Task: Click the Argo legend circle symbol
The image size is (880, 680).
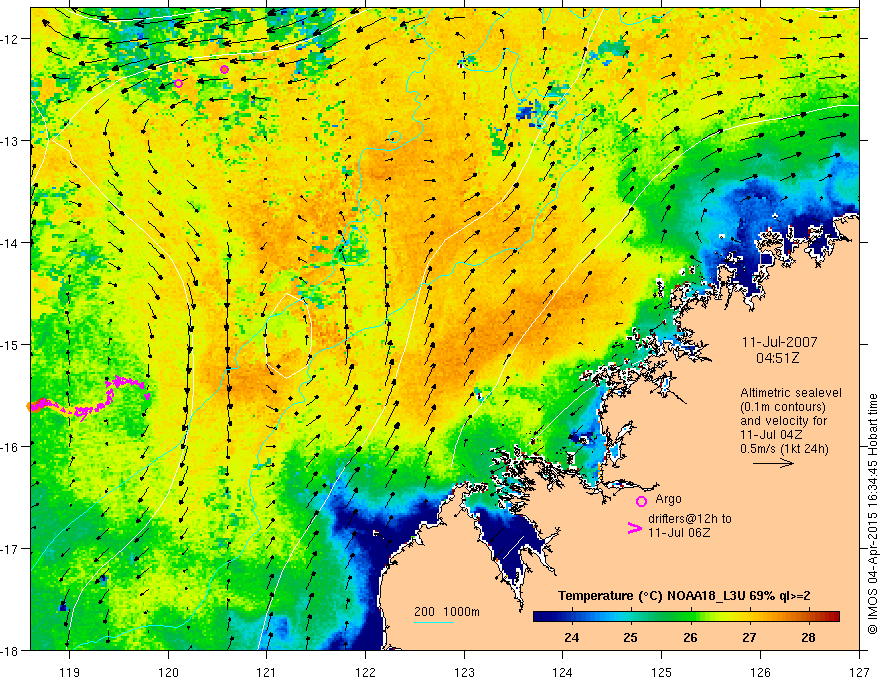Action: pyautogui.click(x=641, y=501)
